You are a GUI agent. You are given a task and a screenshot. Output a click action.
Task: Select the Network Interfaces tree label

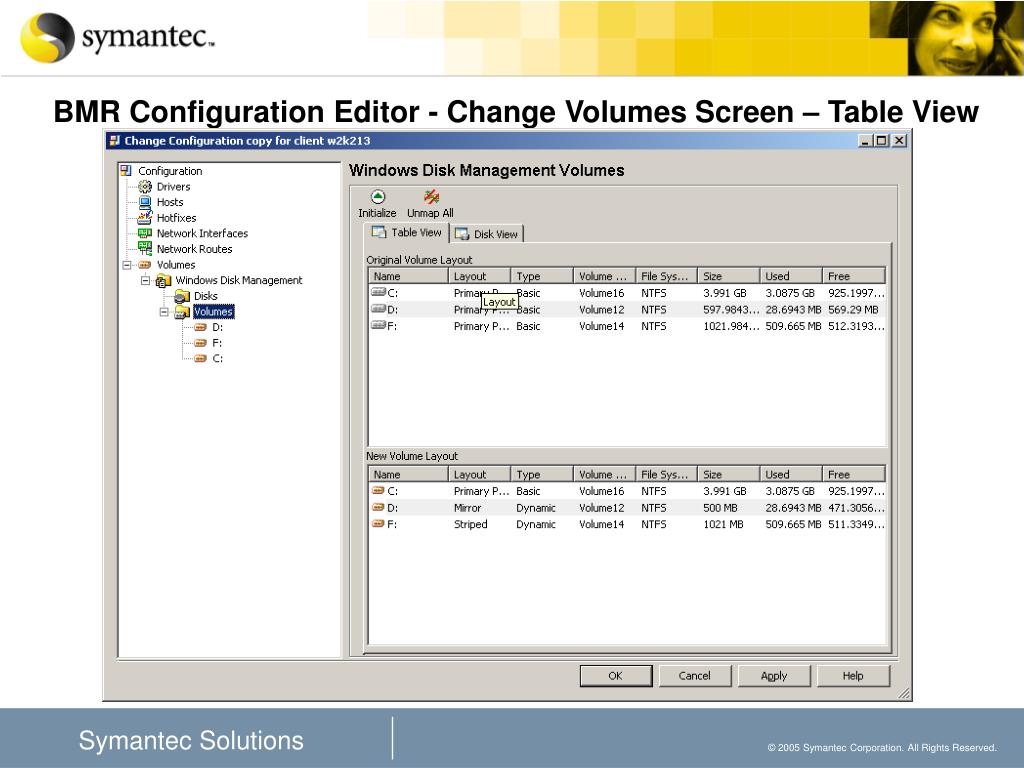pyautogui.click(x=202, y=233)
